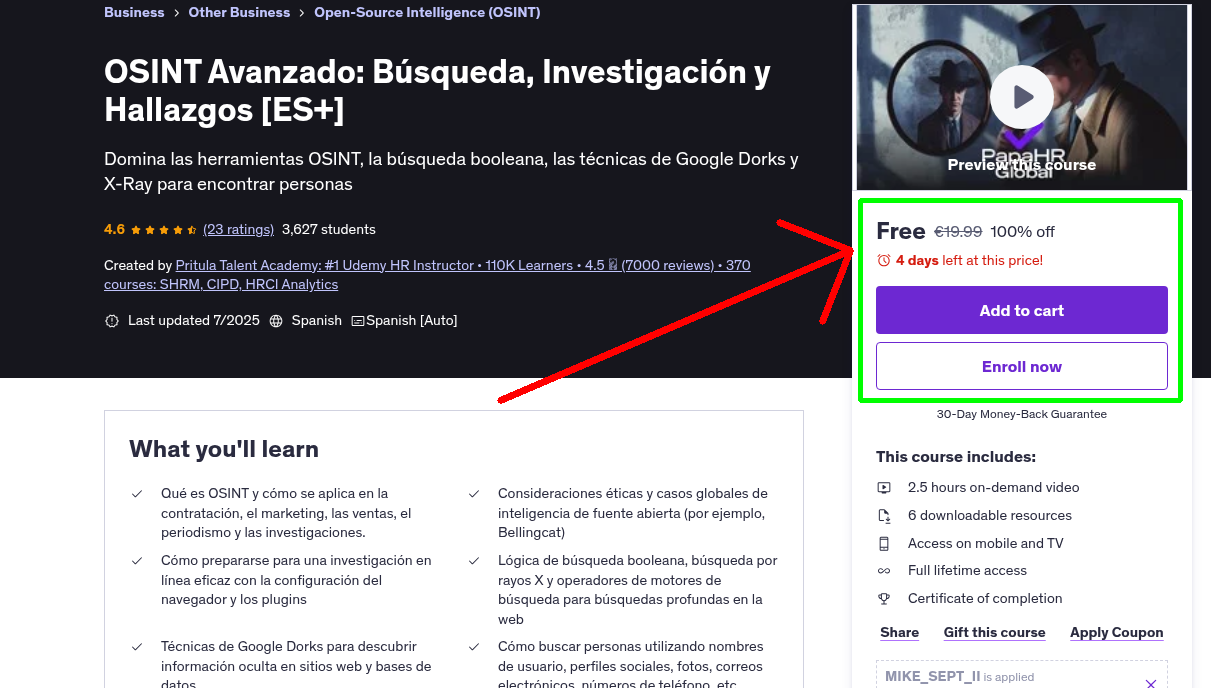
Task: Click the Apply Coupon link
Action: 1116,632
